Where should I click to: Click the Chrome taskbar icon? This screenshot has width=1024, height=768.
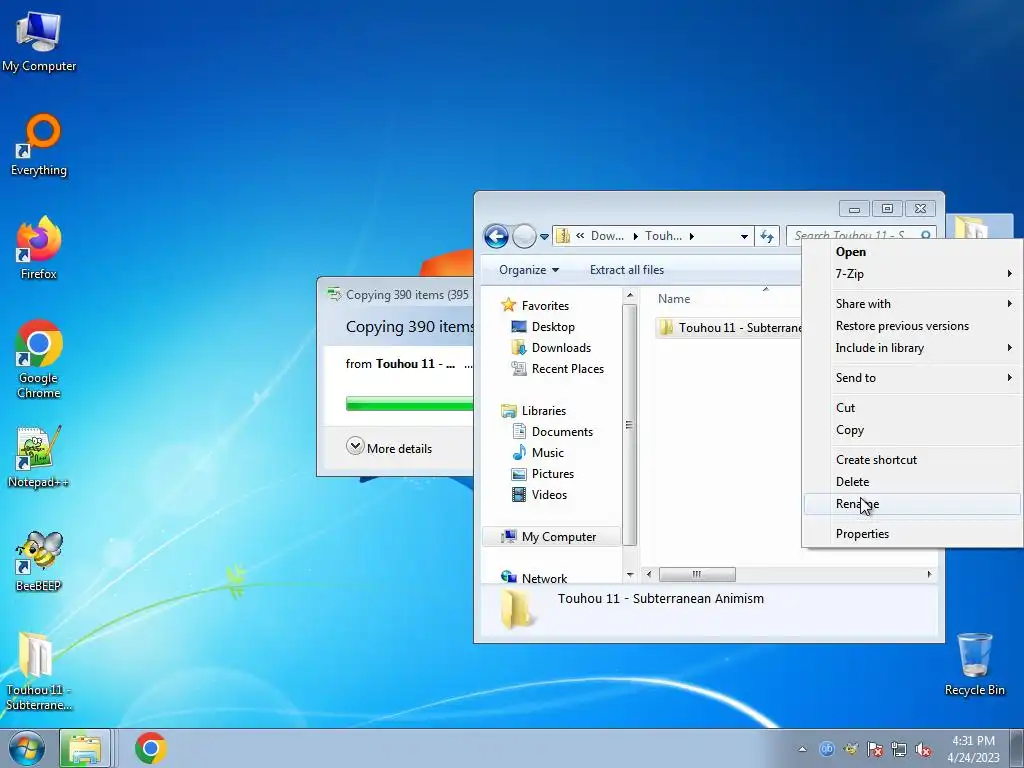[x=151, y=748]
